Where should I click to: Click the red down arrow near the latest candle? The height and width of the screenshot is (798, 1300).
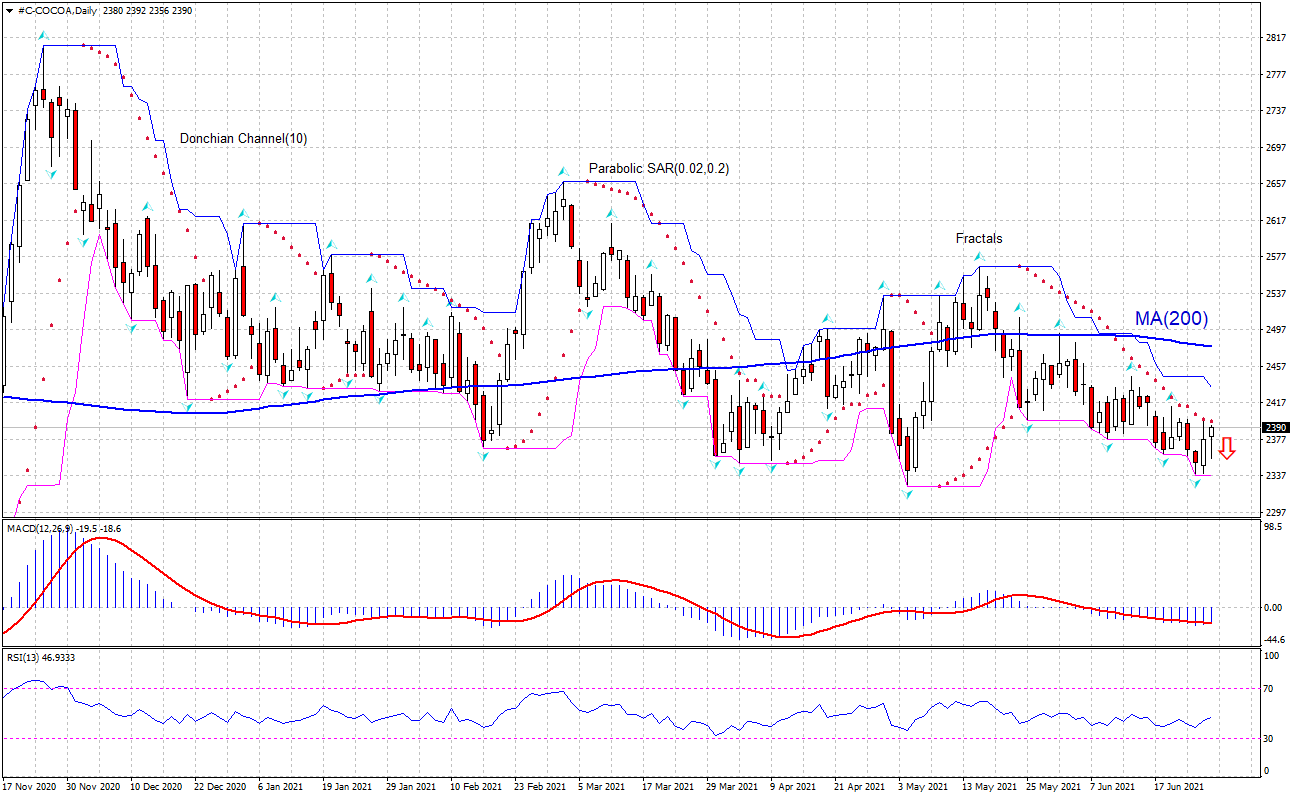point(1227,450)
